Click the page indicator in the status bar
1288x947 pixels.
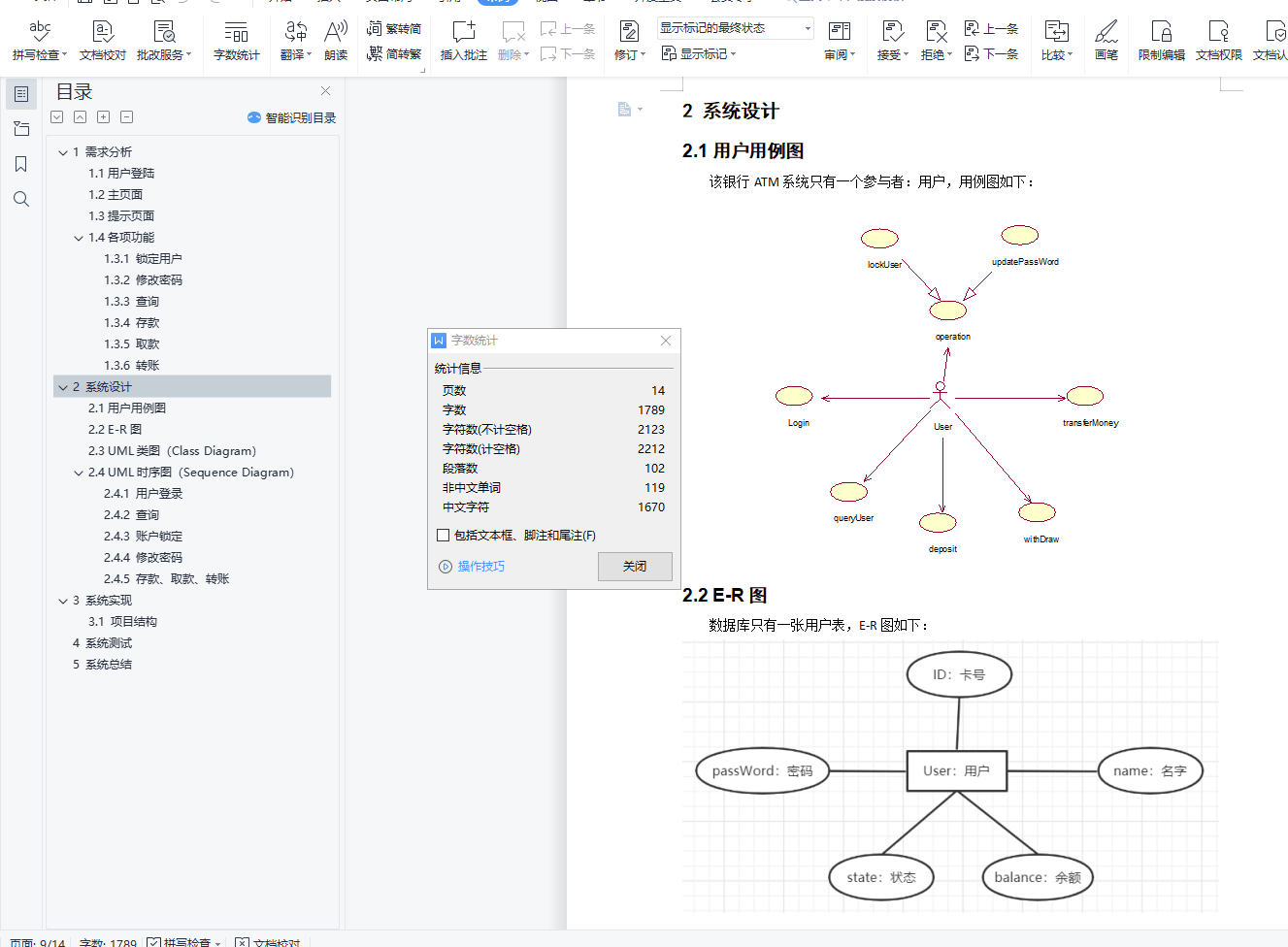coord(38,942)
